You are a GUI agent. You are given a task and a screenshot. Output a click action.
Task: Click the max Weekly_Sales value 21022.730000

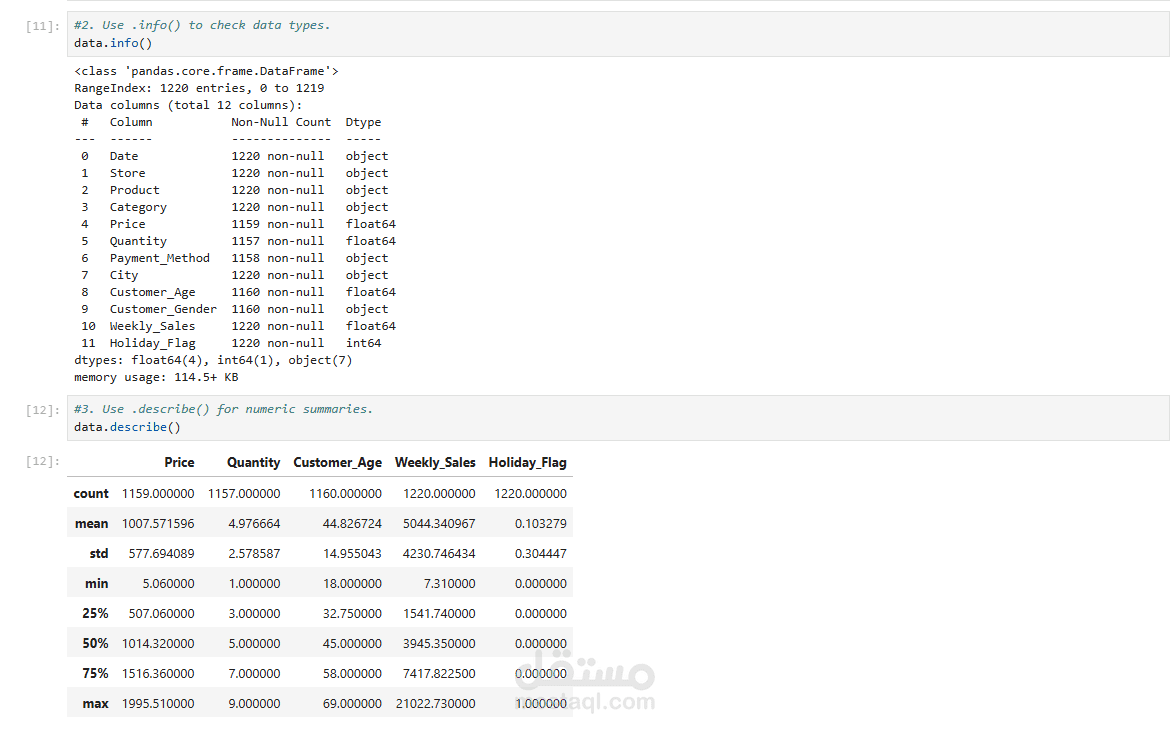point(435,703)
